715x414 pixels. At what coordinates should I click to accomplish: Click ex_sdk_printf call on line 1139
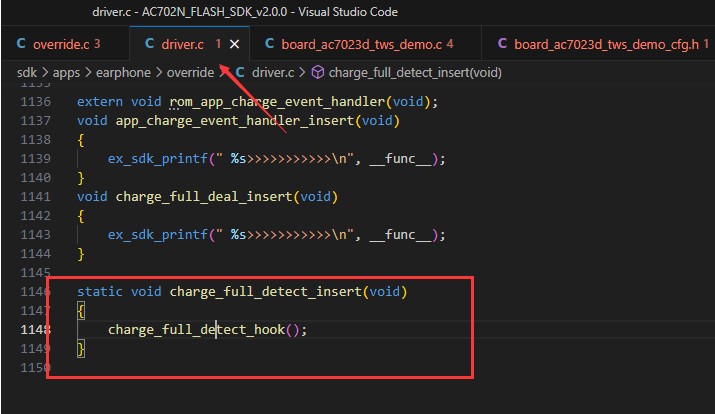click(x=158, y=159)
